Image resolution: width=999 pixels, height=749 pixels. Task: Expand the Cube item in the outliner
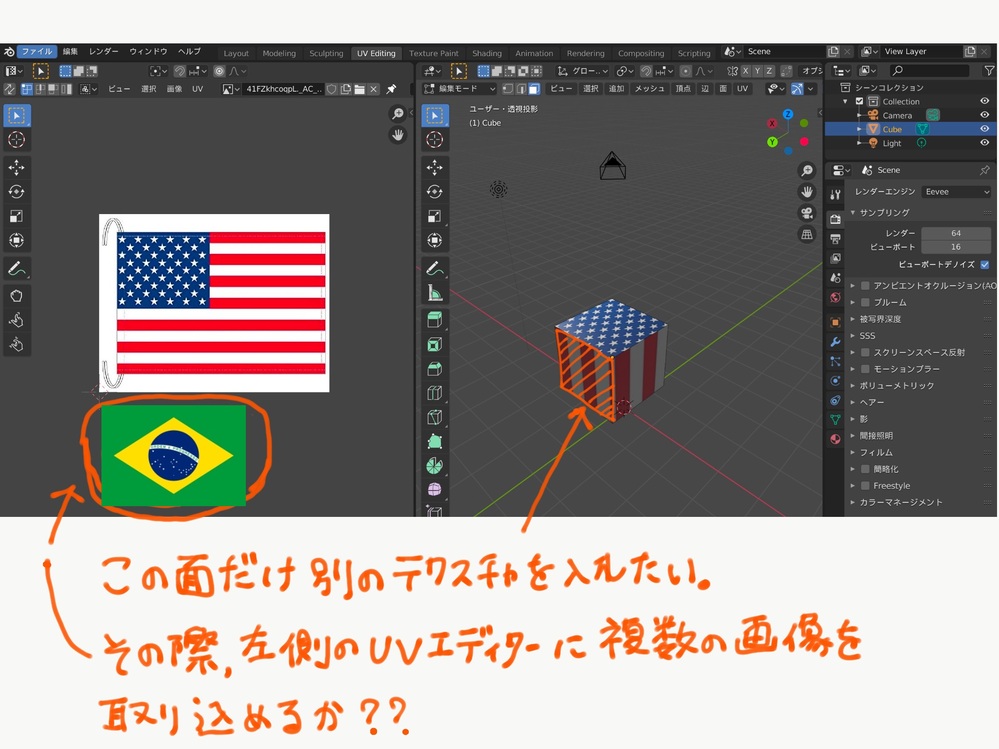point(859,129)
